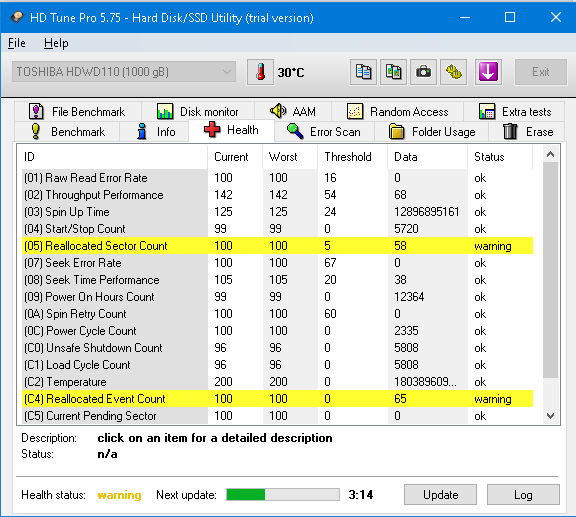Viewport: 576px width, 517px height.
Task: Open the Folder Usage tab
Action: [x=432, y=132]
